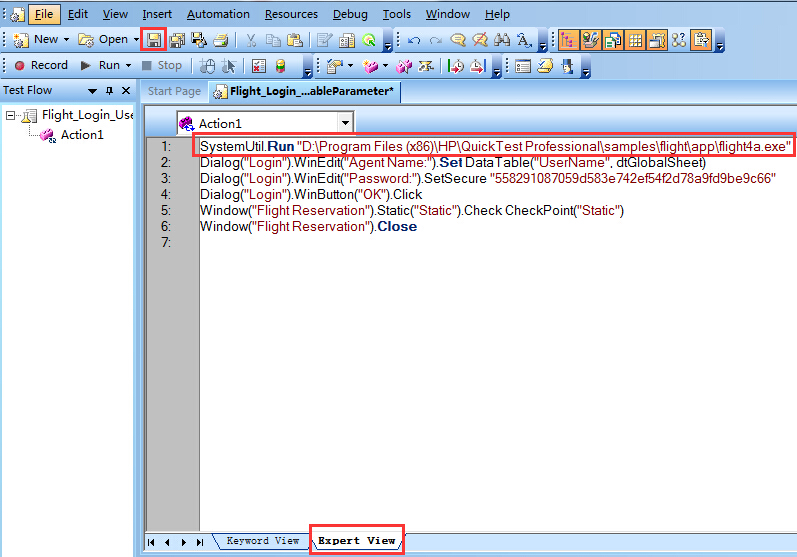Image resolution: width=797 pixels, height=557 pixels.
Task: Open the Action1 combo box dropdown
Action: tap(345, 122)
